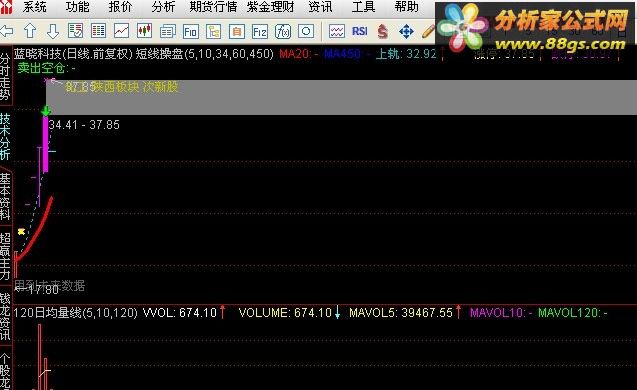Click the RSI indicator button
Image resolution: width=637 pixels, height=390 pixels.
click(360, 31)
